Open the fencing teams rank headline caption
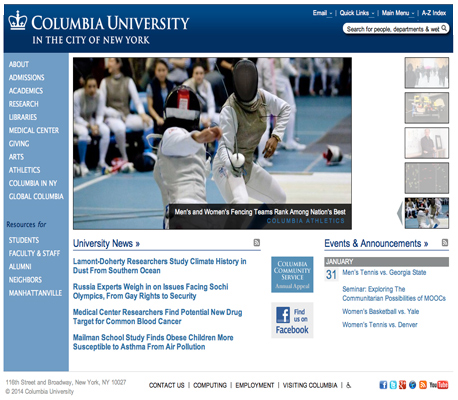 [260, 212]
